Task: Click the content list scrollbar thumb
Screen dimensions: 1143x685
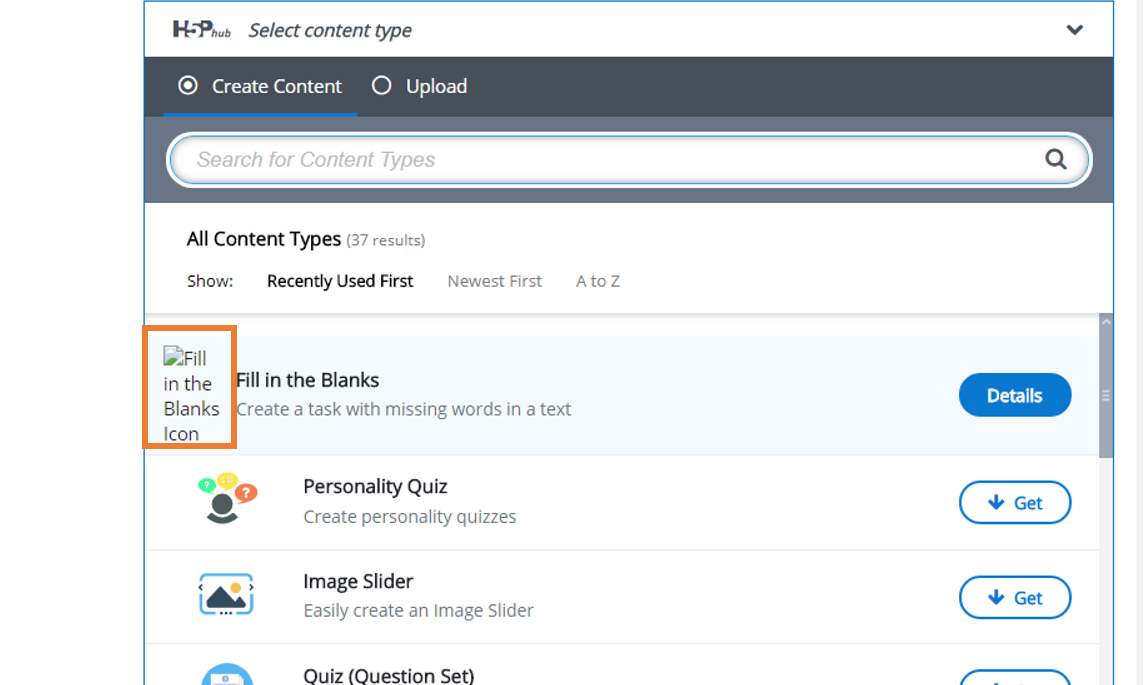Action: point(1106,394)
